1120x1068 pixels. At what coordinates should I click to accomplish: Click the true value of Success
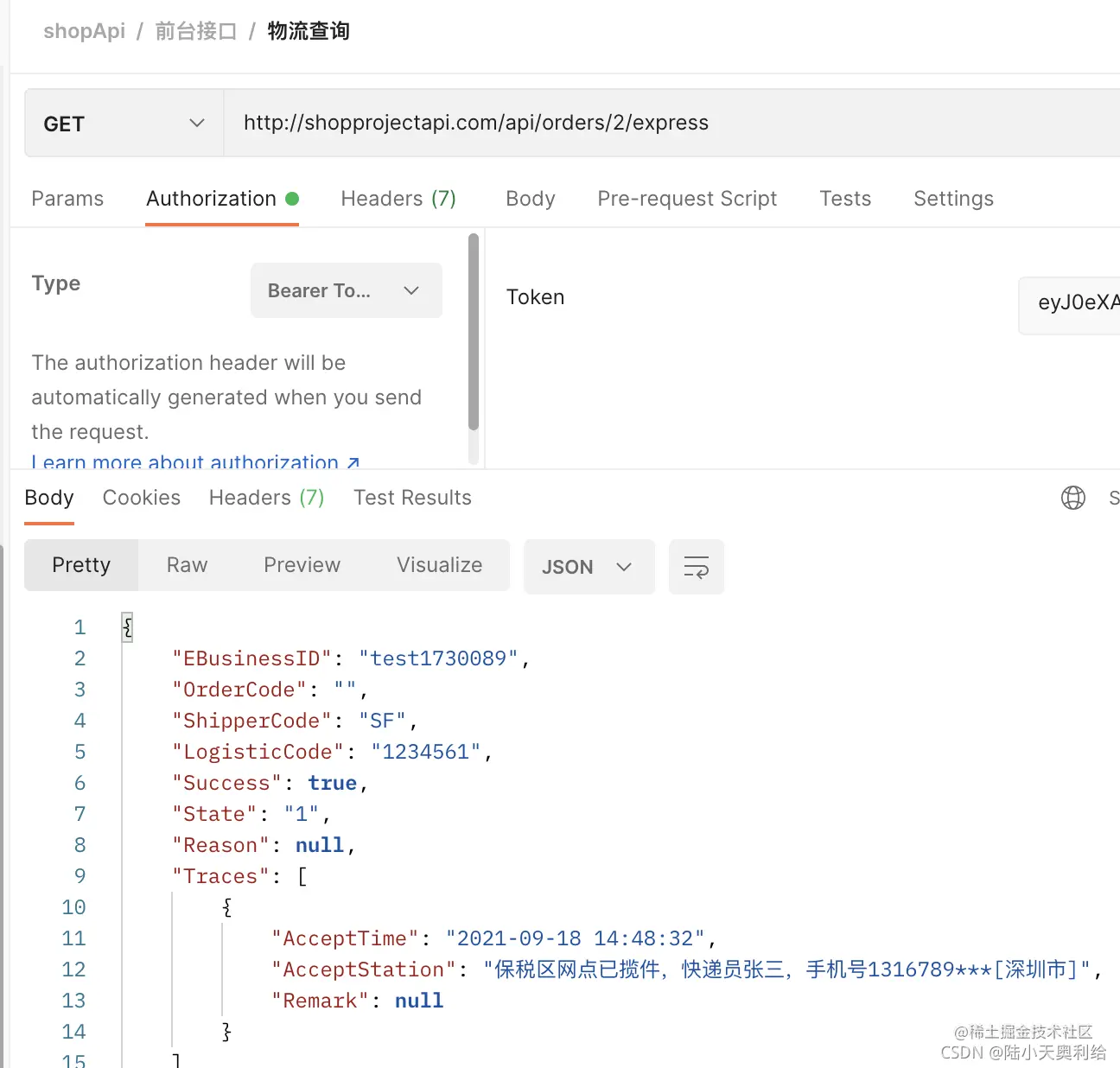coord(332,783)
